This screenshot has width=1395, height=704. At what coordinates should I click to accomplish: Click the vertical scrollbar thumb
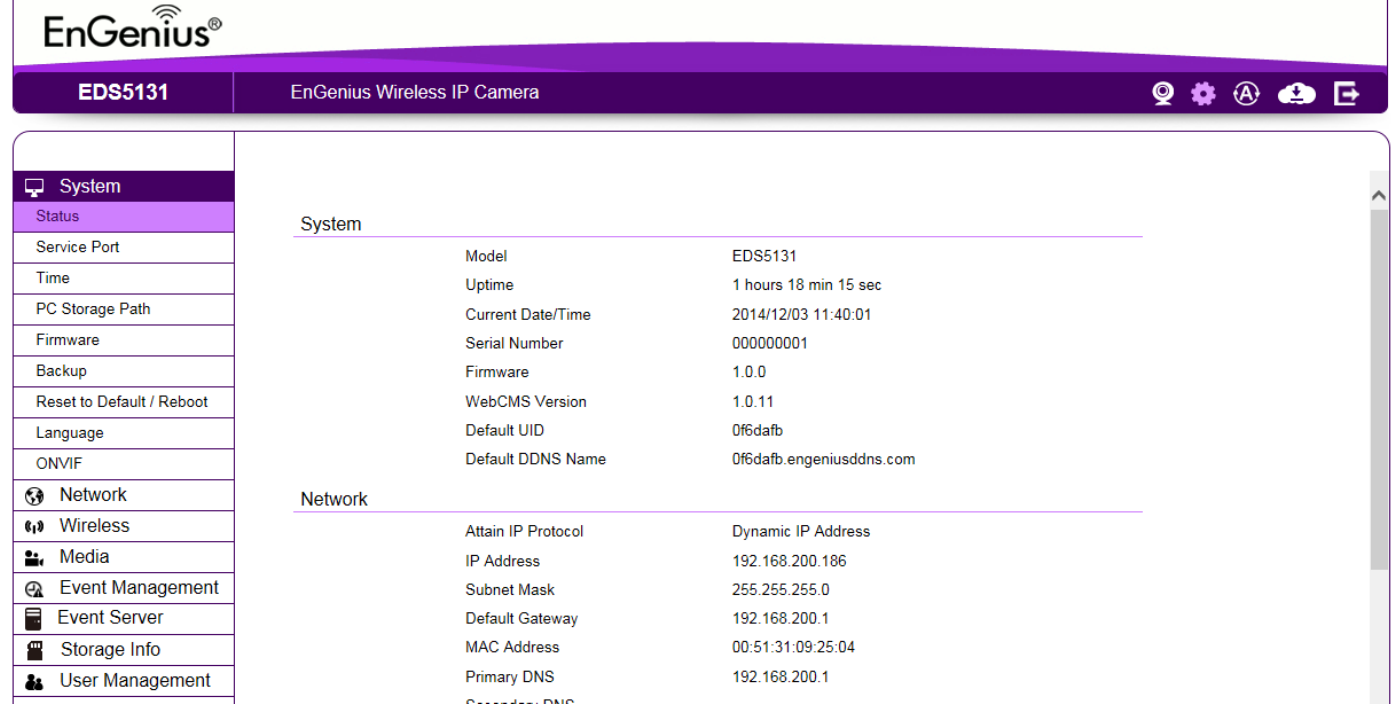[1379, 390]
